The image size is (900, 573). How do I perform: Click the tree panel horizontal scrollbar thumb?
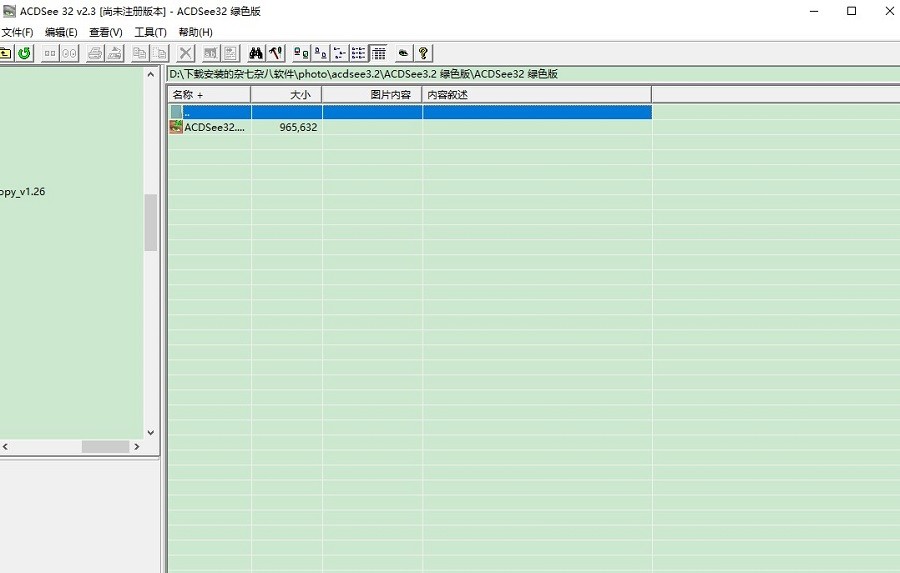[x=105, y=446]
